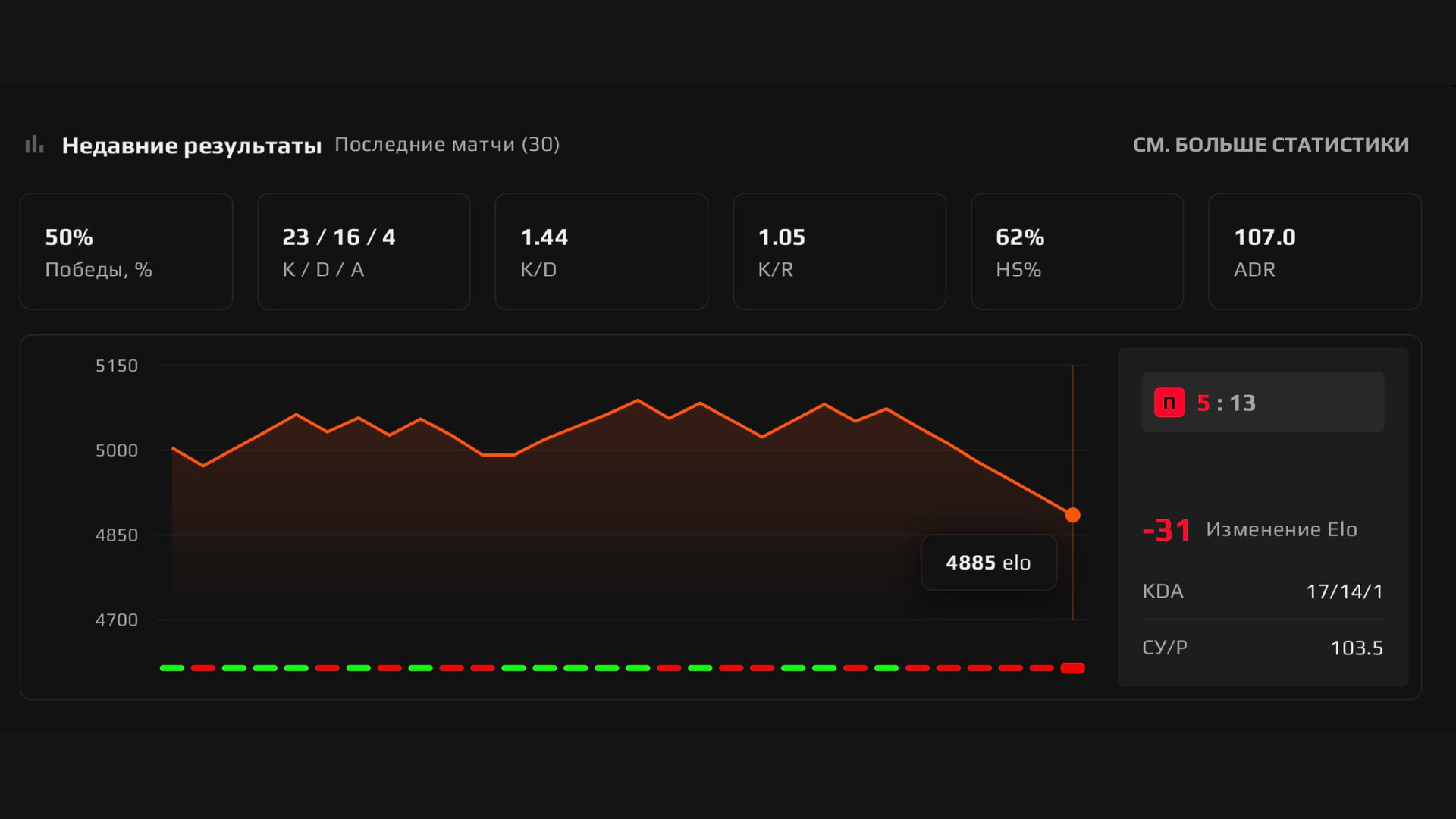Select the 62% HS% stat card
The height and width of the screenshot is (819, 1456).
pyautogui.click(x=1077, y=251)
